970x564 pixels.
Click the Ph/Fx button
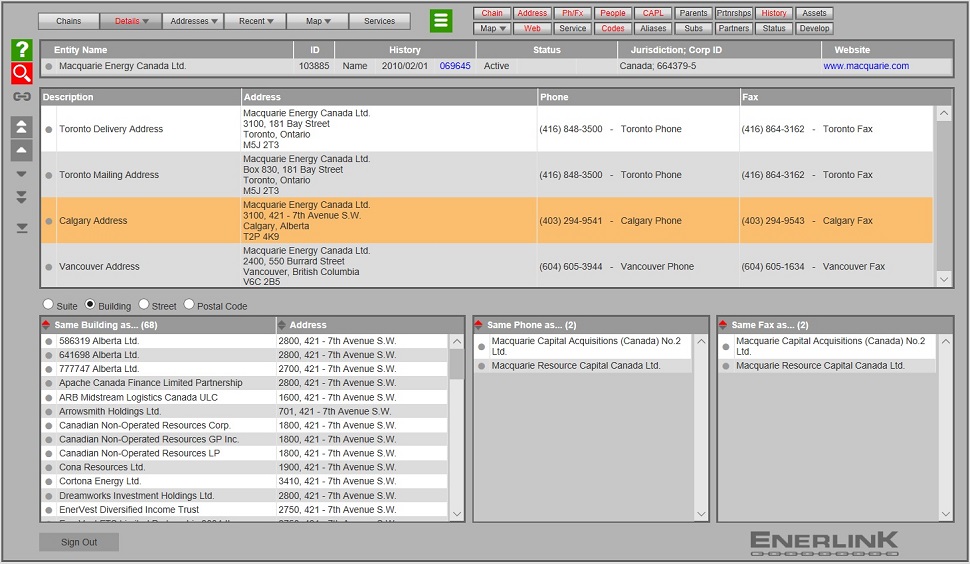click(x=572, y=13)
